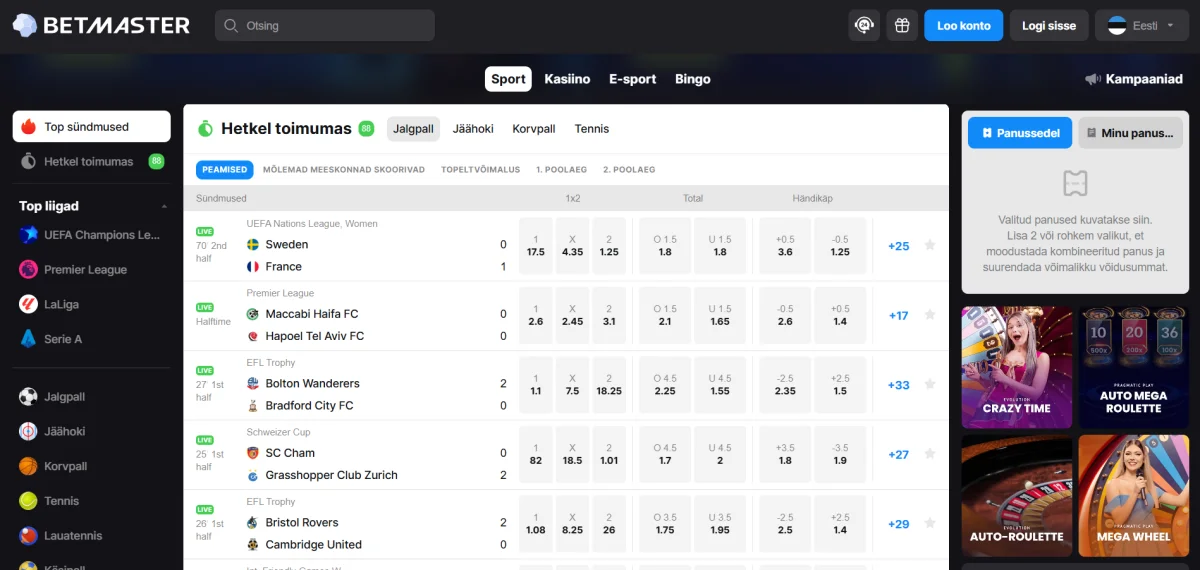Screen dimensions: 1200x570
Task: Click the Loo konto button
Action: (963, 25)
